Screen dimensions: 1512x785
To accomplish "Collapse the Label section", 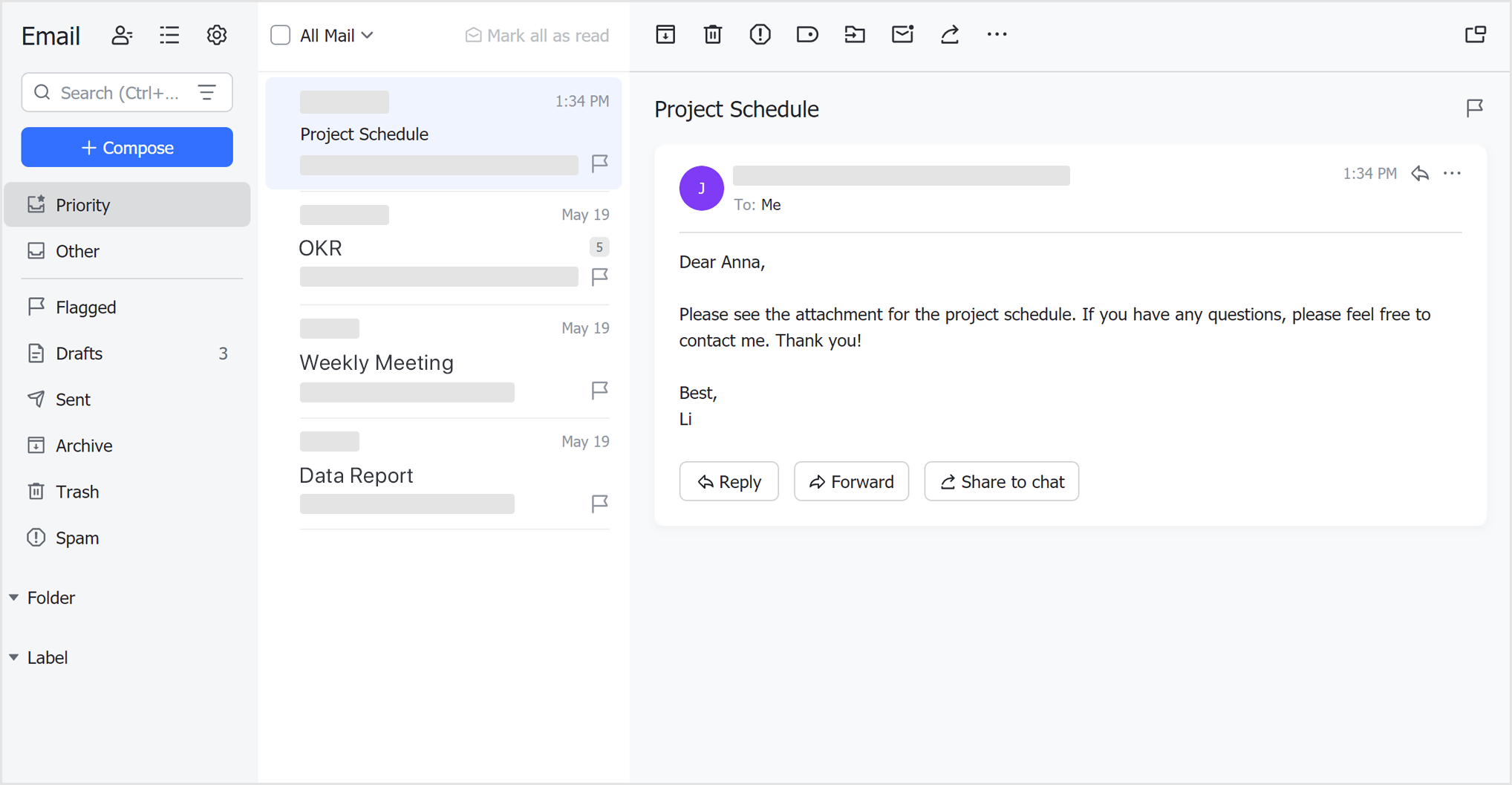I will 13,657.
